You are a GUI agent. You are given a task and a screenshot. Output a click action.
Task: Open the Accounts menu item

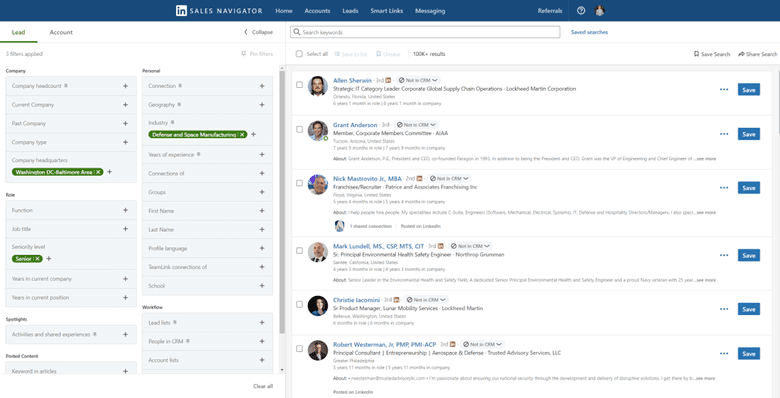(317, 10)
